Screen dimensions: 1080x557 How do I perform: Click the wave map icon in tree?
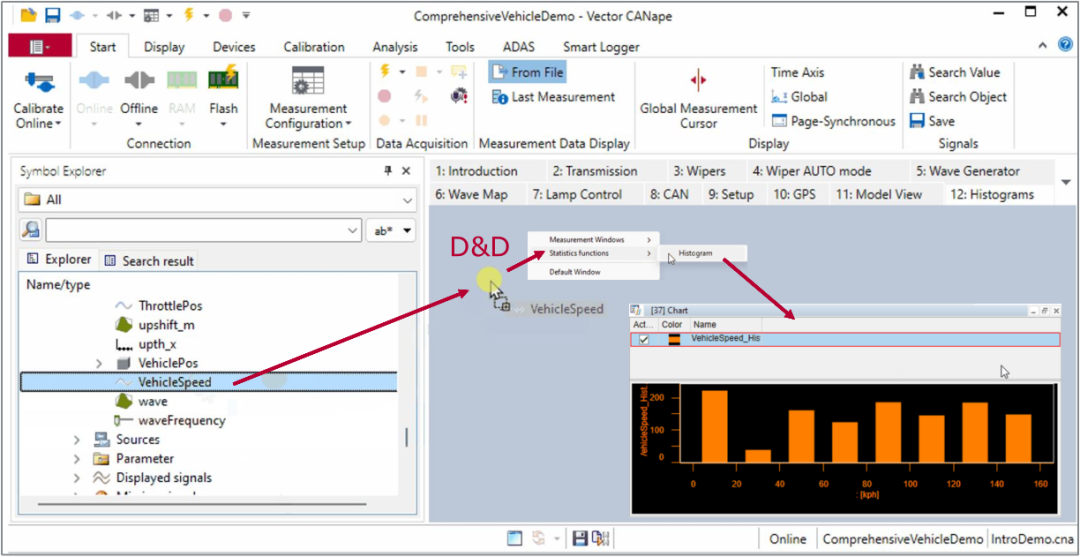(x=123, y=401)
